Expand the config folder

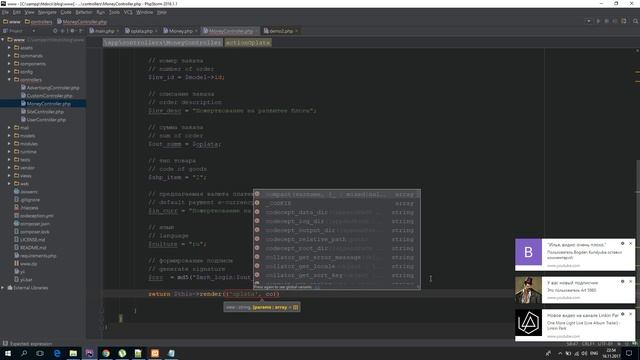9,71
